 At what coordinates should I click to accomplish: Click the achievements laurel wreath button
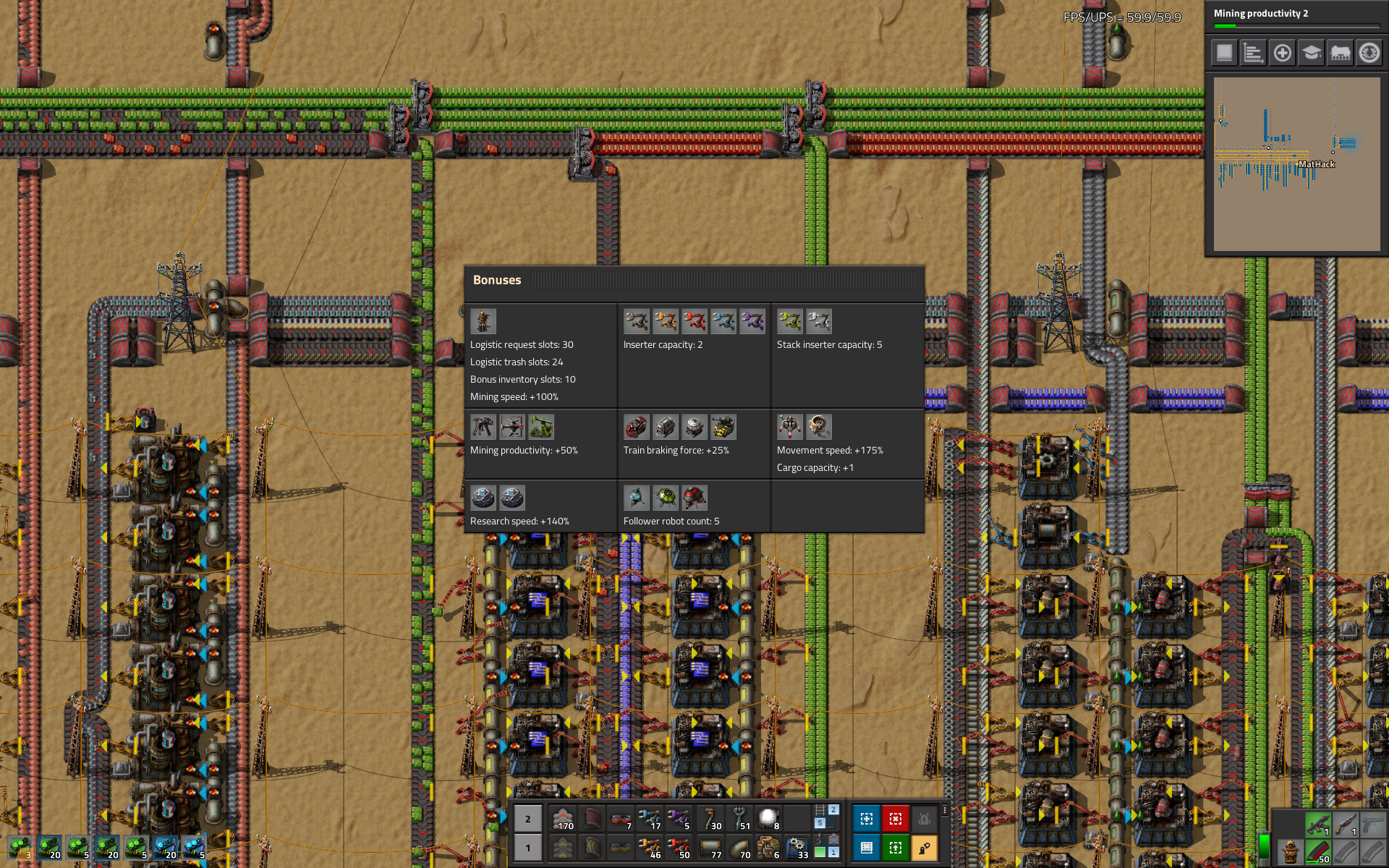point(1369,53)
